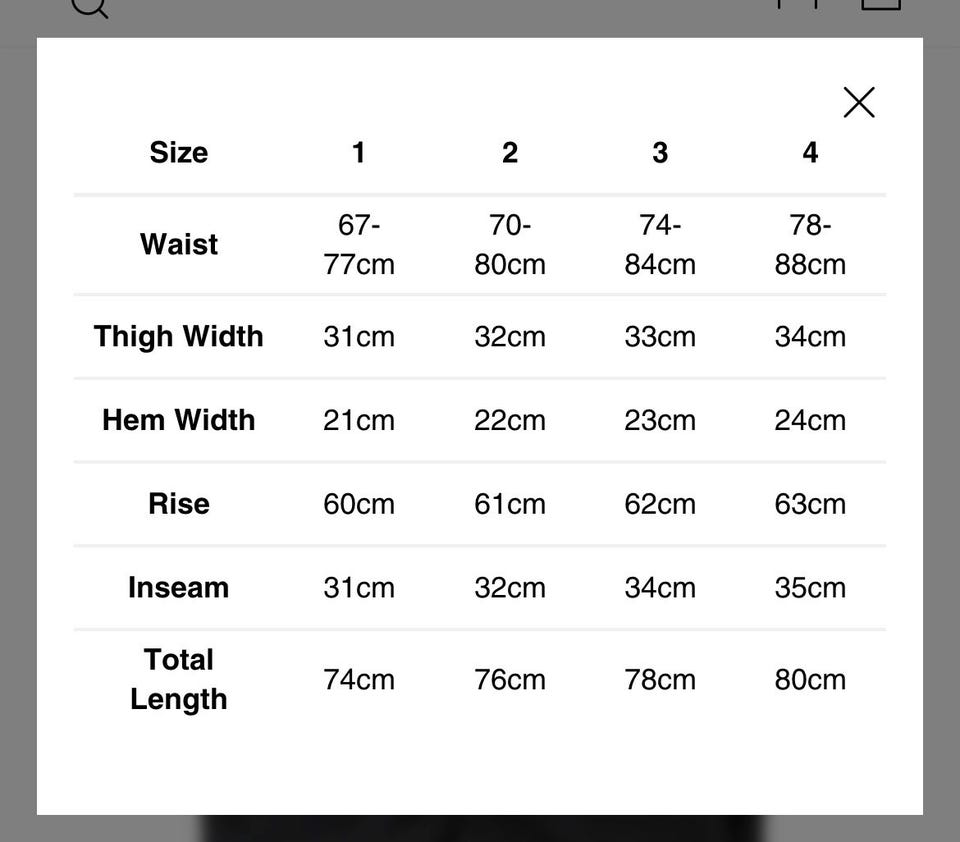Select the Inseam row label

(179, 587)
